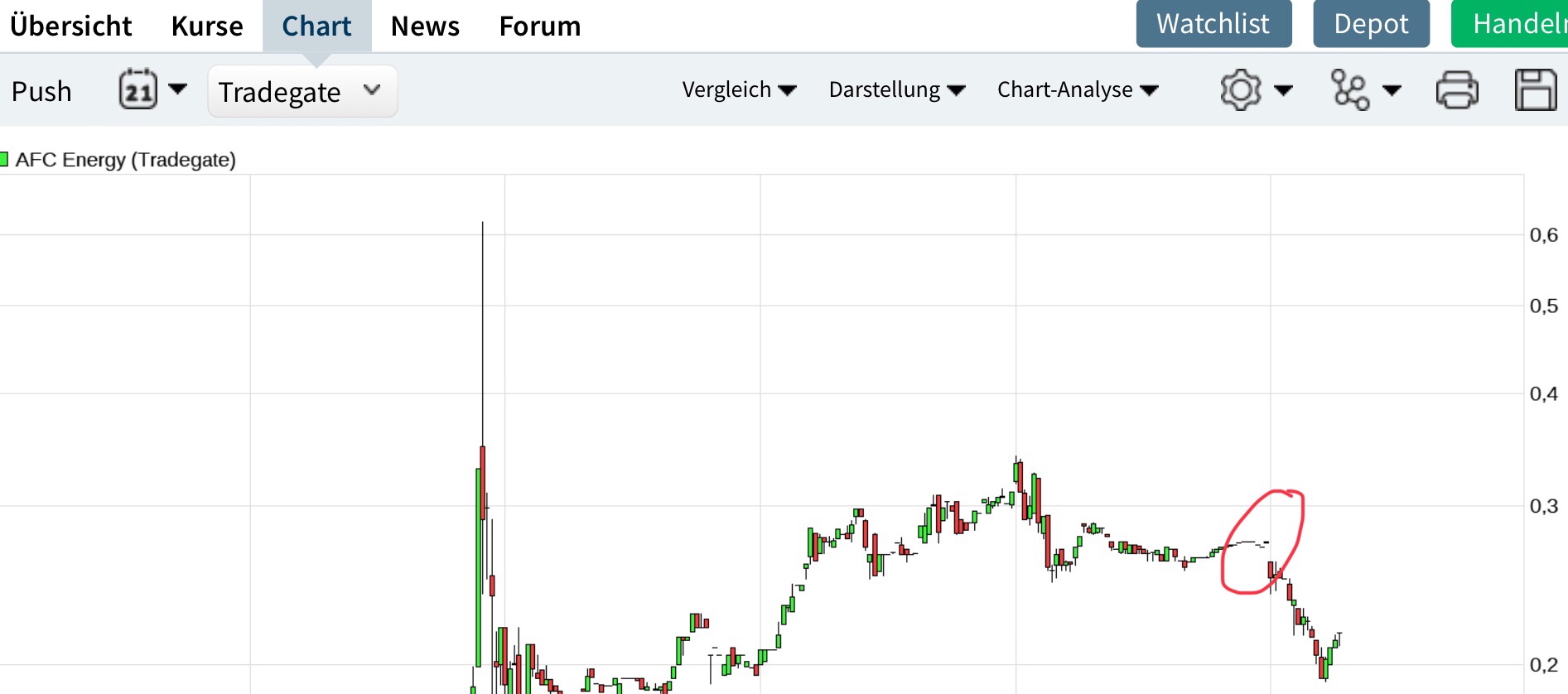Expand the Chart-Analyse dropdown
This screenshot has height=694, width=1568.
coord(1078,89)
